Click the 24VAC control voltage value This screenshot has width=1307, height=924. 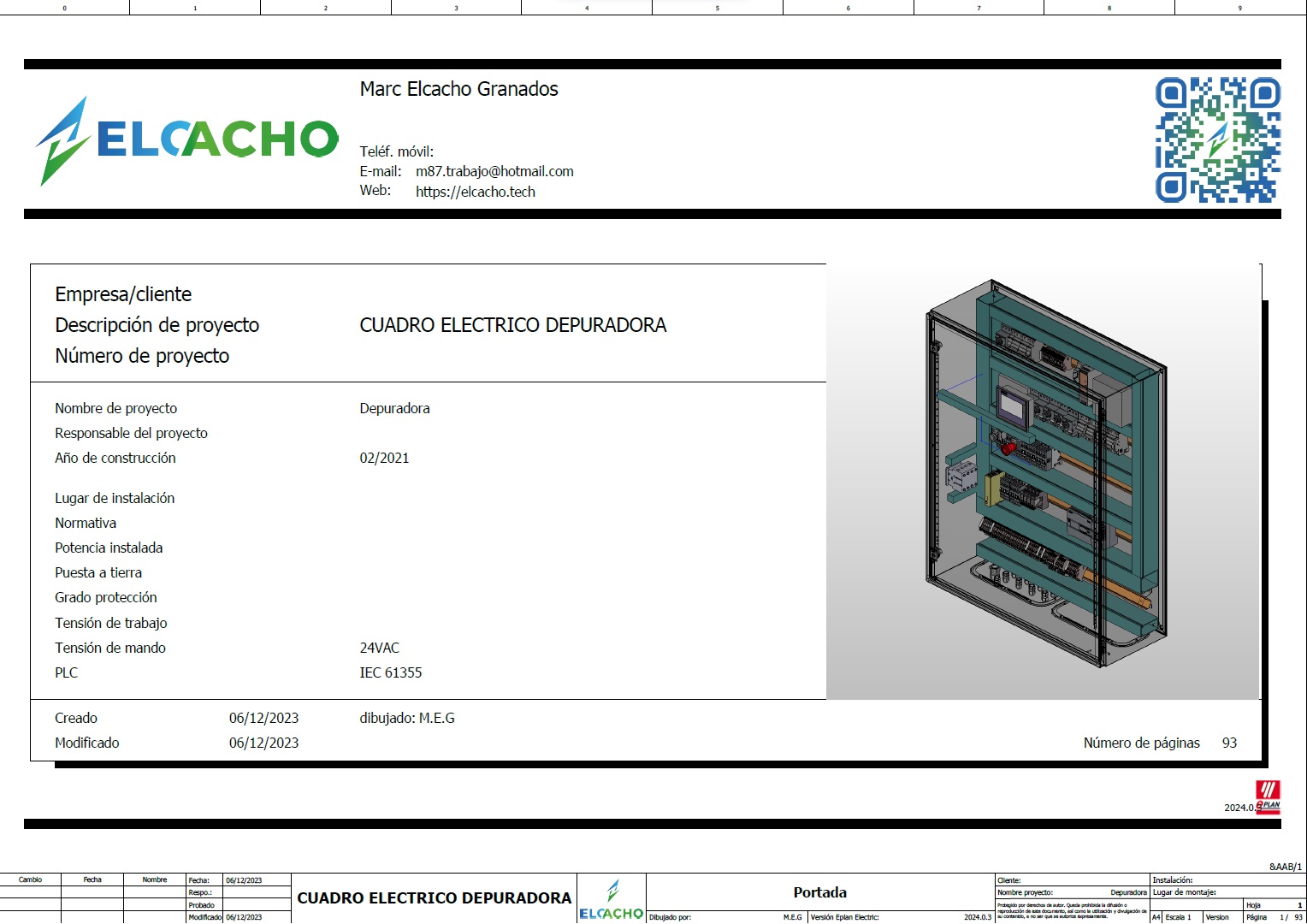pyautogui.click(x=379, y=648)
